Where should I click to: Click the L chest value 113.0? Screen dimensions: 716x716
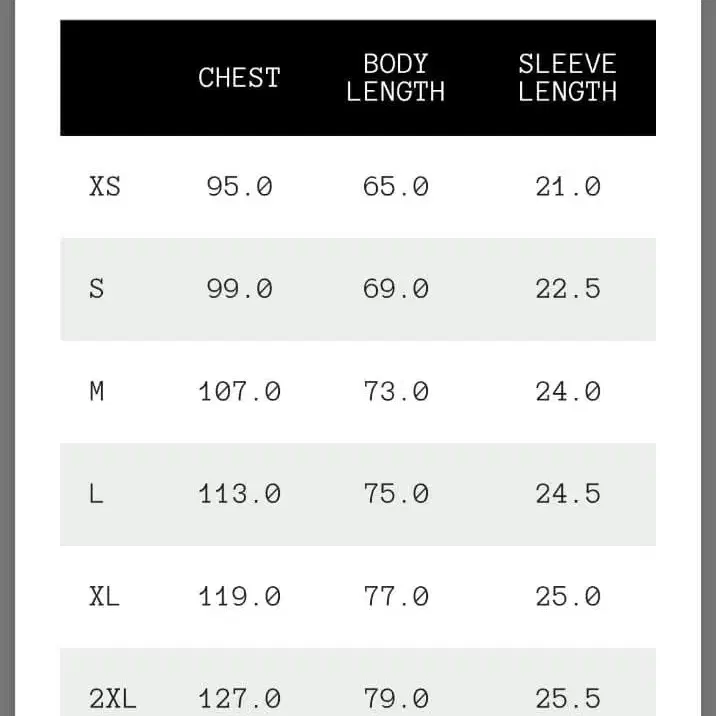tap(239, 494)
